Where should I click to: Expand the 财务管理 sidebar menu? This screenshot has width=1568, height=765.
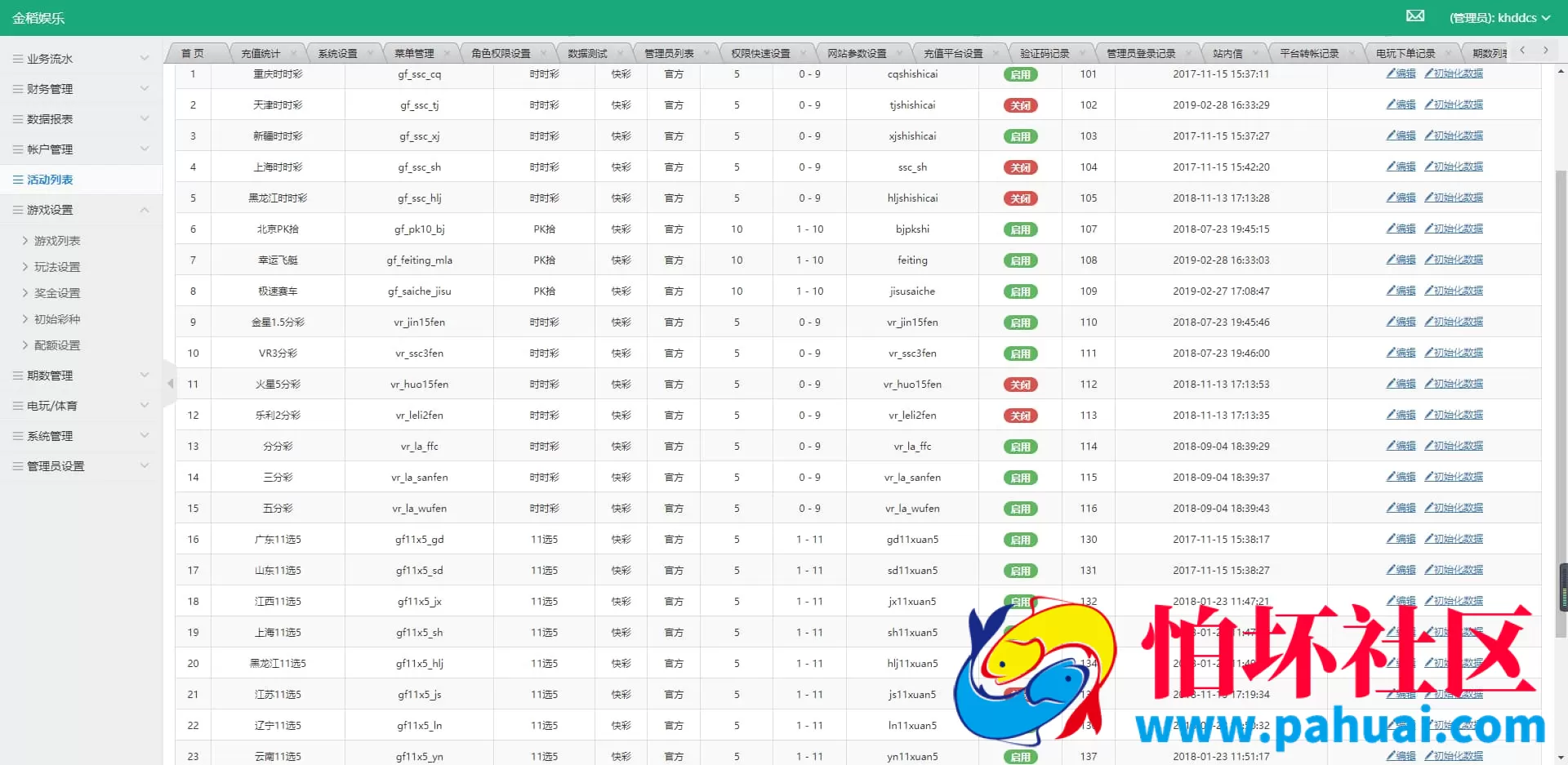81,89
